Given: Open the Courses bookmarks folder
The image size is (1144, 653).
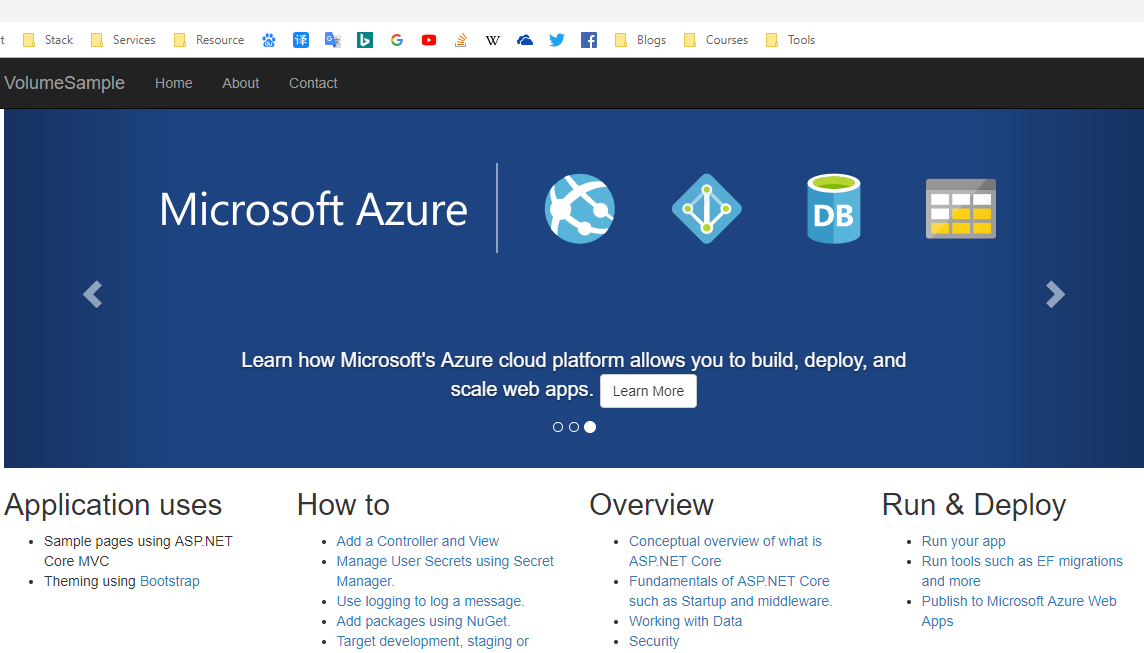Looking at the screenshot, I should pos(716,40).
